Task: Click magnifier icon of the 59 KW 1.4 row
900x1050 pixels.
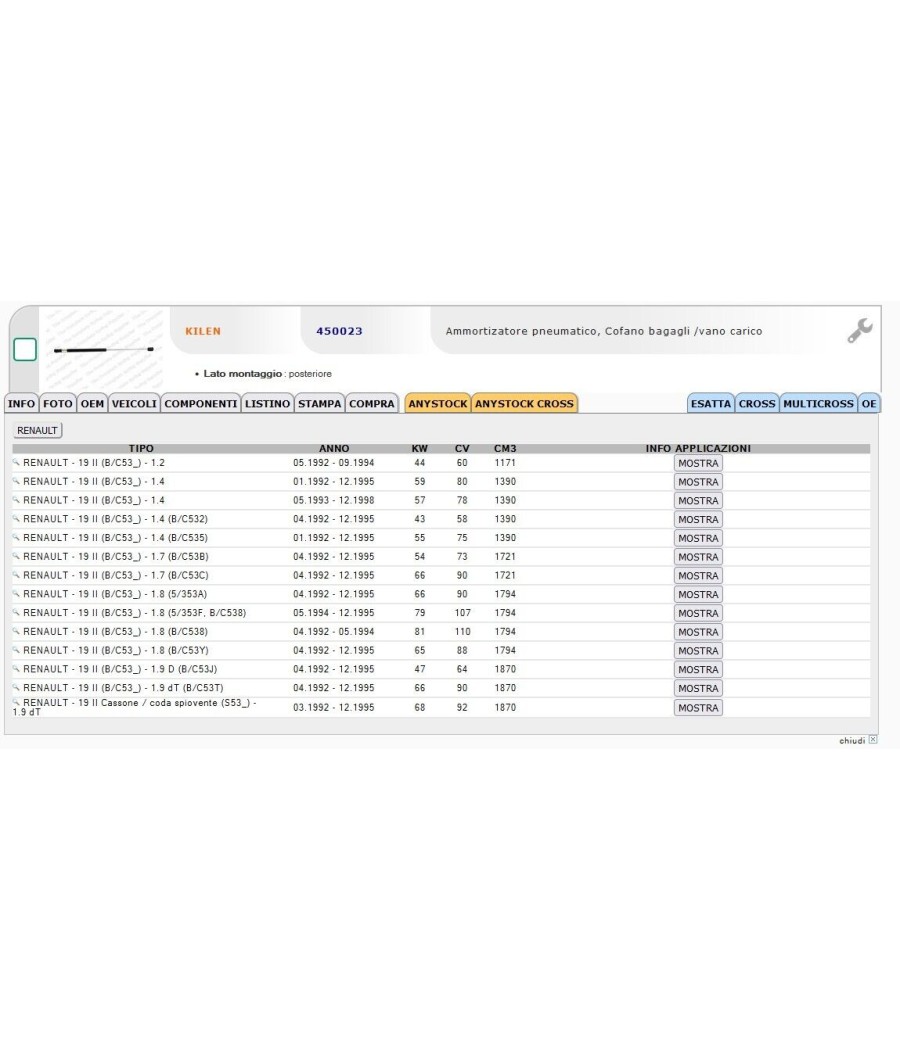Action: pos(16,481)
